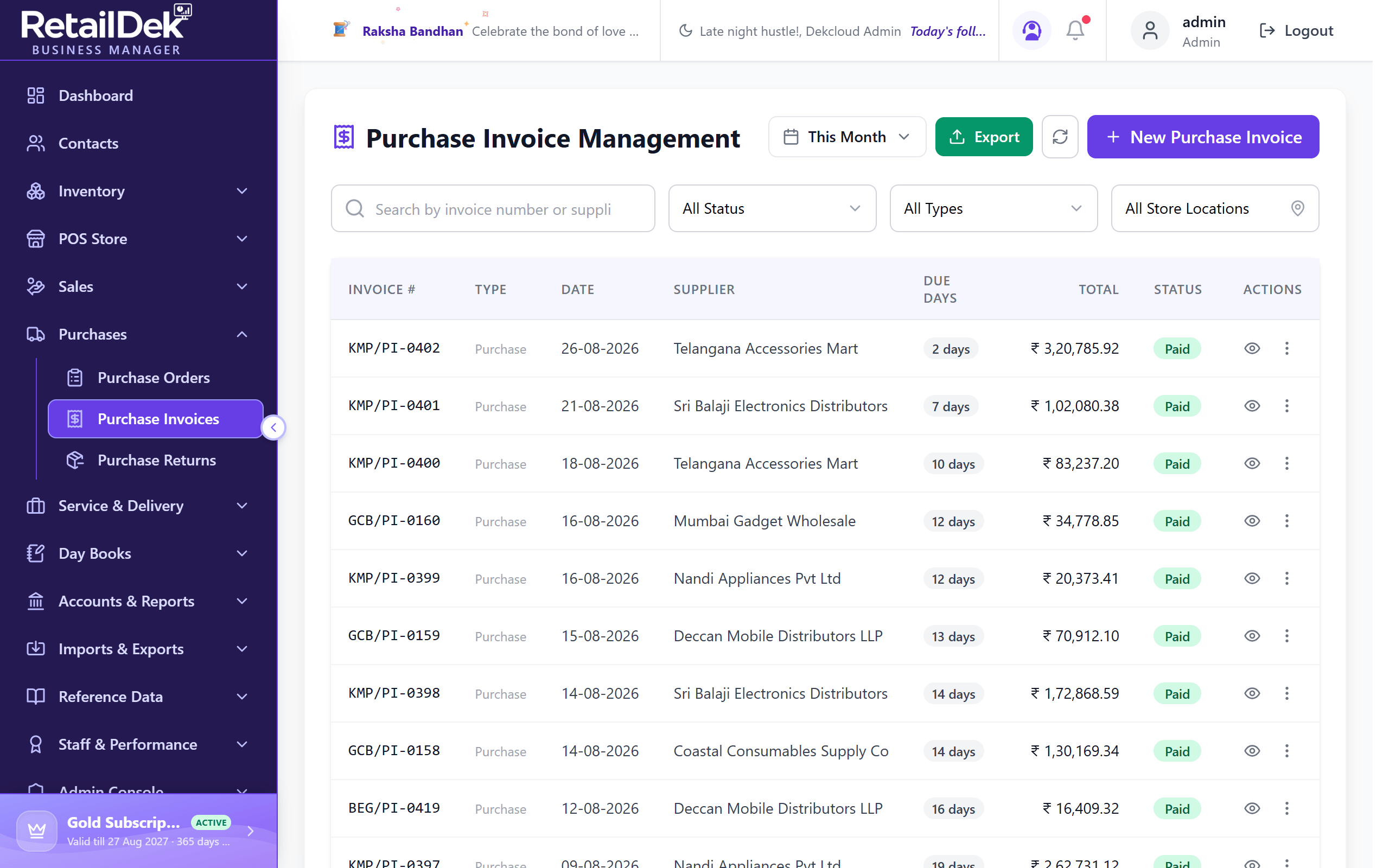Open actions menu for GCB/PI-0158
The height and width of the screenshot is (868, 1389).
tap(1287, 751)
